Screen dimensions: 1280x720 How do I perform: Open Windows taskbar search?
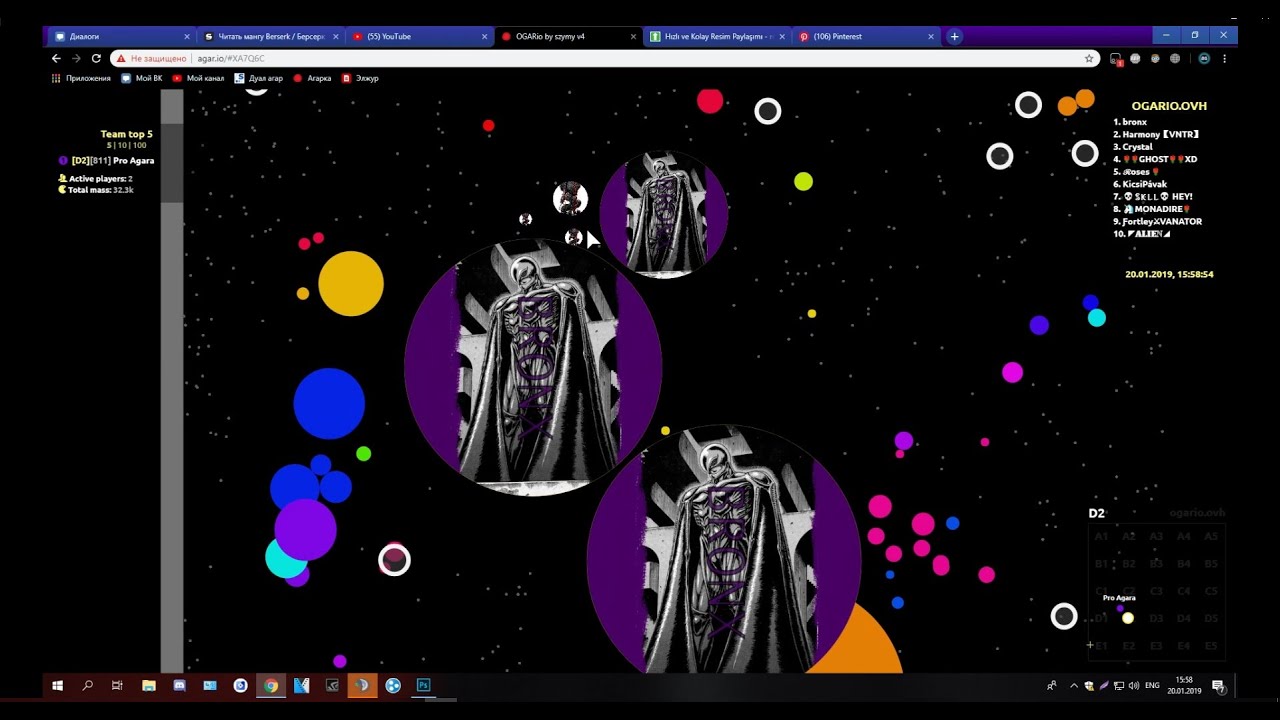coord(87,686)
